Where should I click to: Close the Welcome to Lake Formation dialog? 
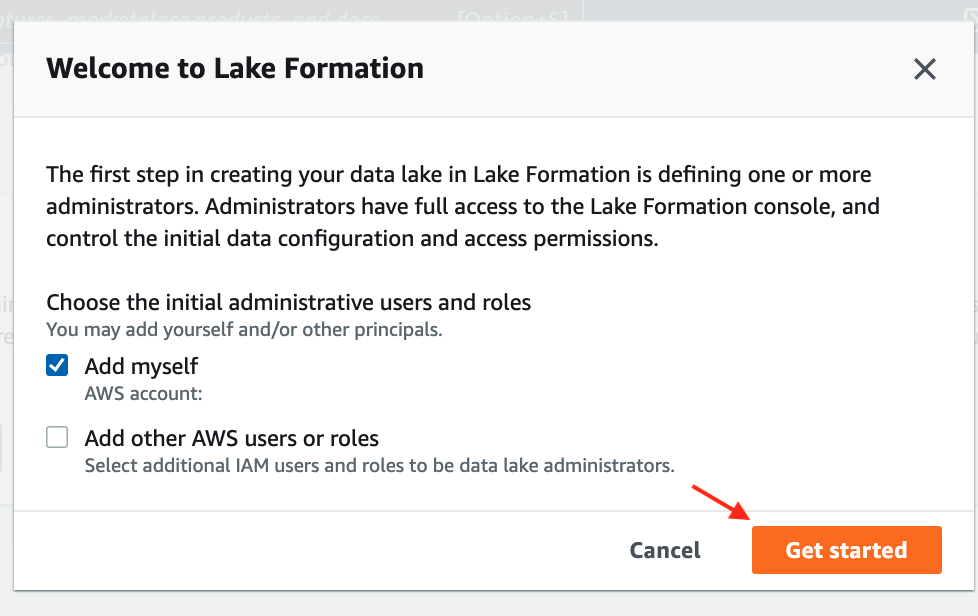(925, 69)
